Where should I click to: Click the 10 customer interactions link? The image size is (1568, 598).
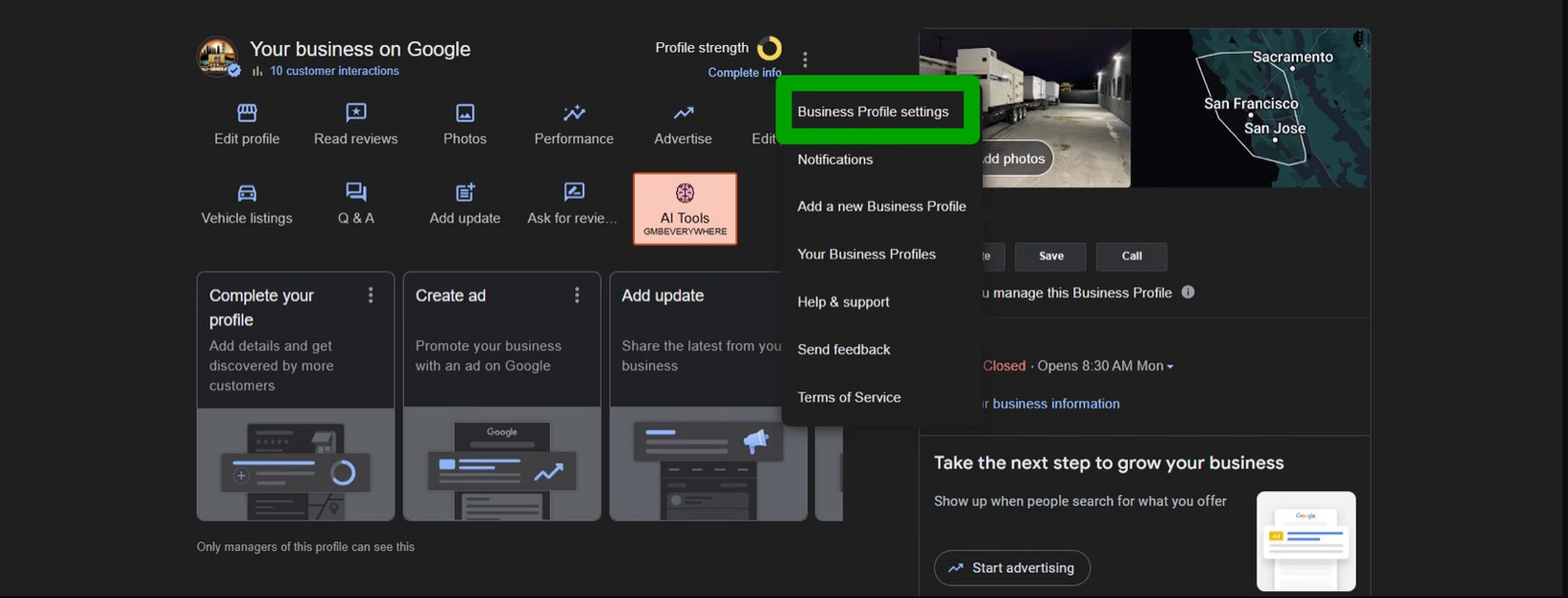[334, 72]
